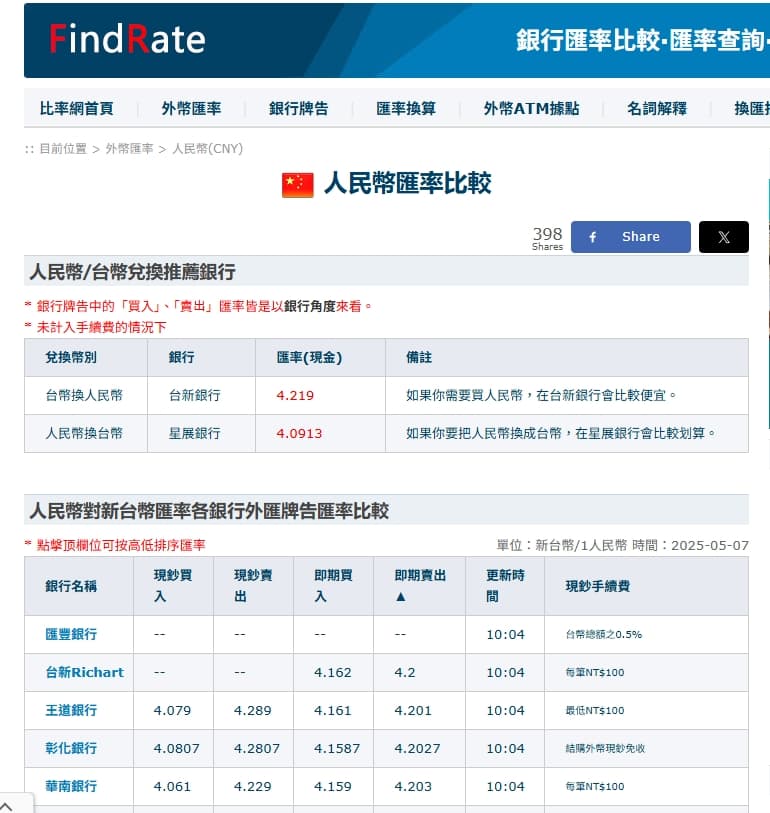Image resolution: width=770 pixels, height=813 pixels.
Task: Sort by 即期賣出 column header with arrow
Action: [420, 586]
